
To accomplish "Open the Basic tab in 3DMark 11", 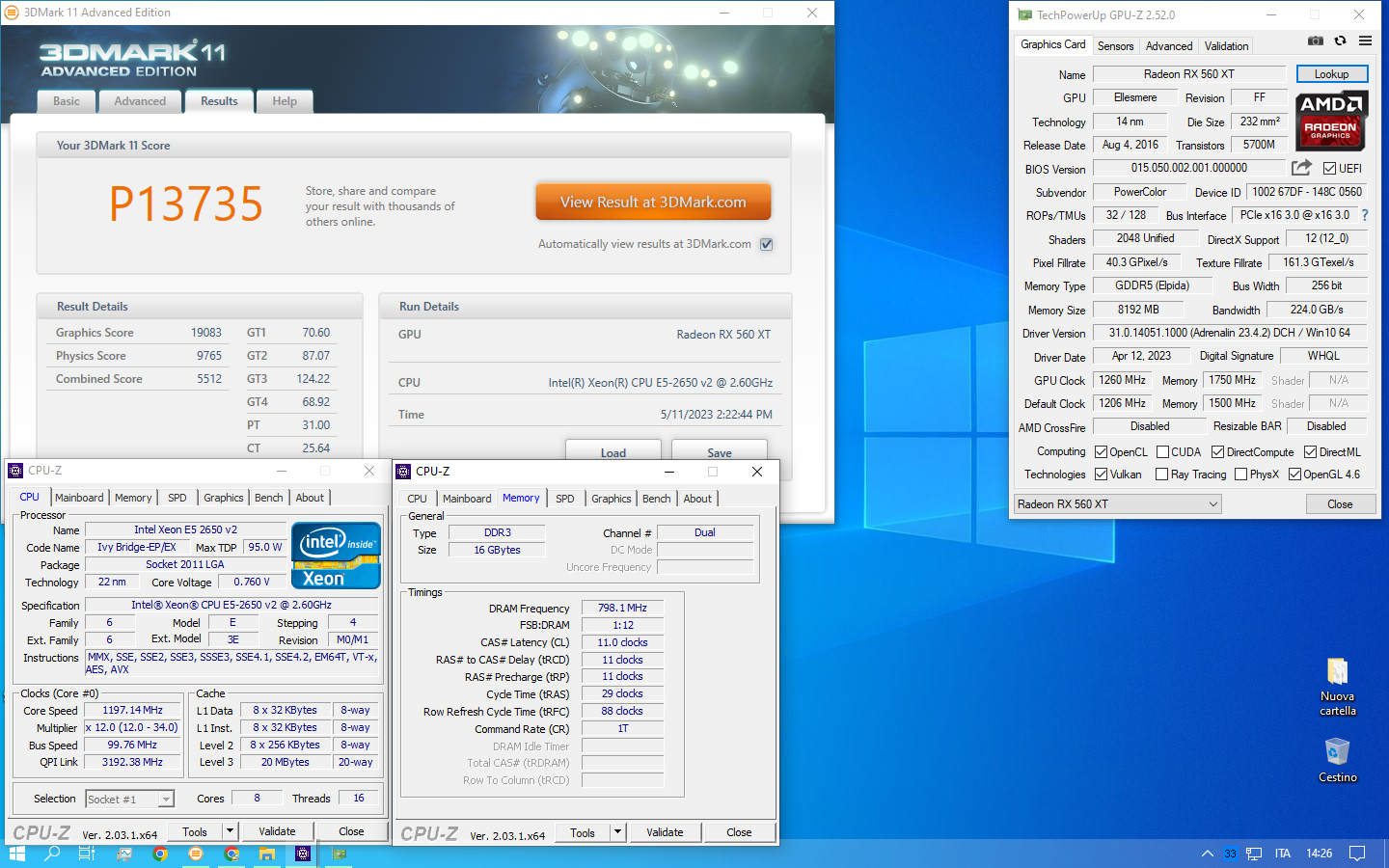I will pos(67,101).
